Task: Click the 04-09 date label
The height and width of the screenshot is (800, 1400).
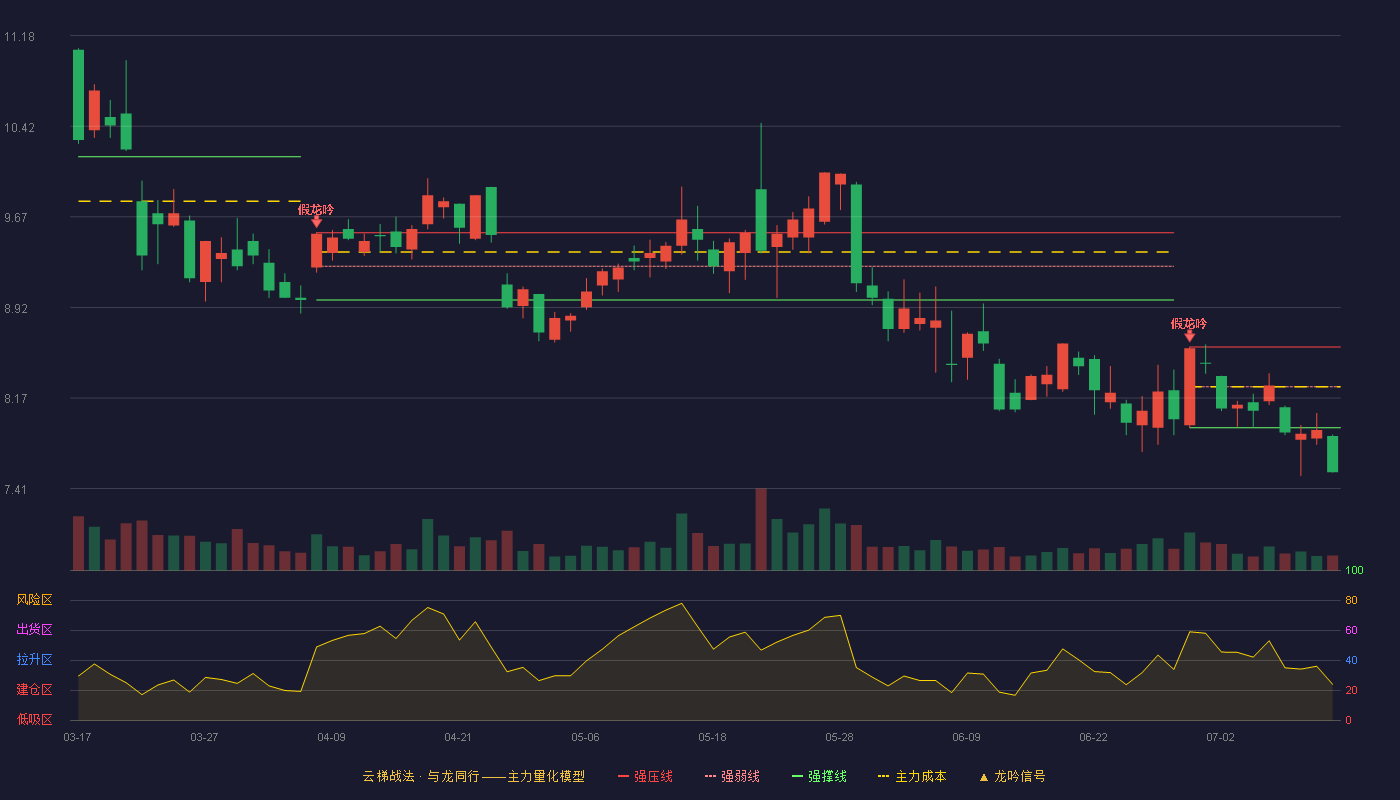Action: (331, 737)
